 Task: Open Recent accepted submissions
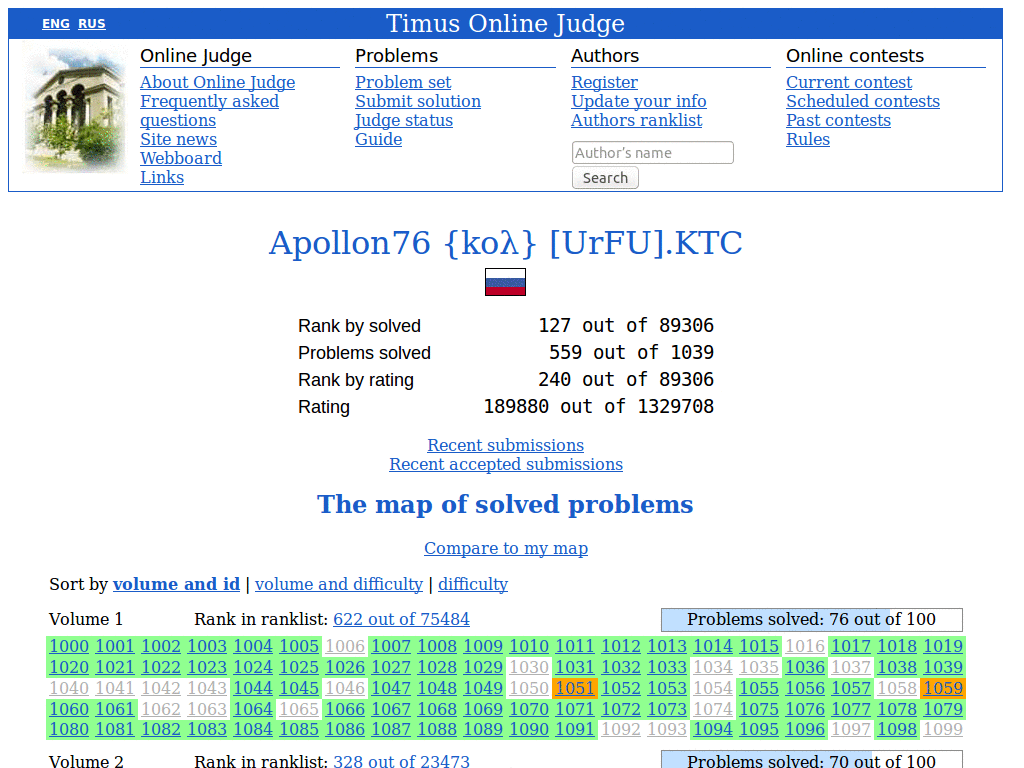[x=506, y=464]
